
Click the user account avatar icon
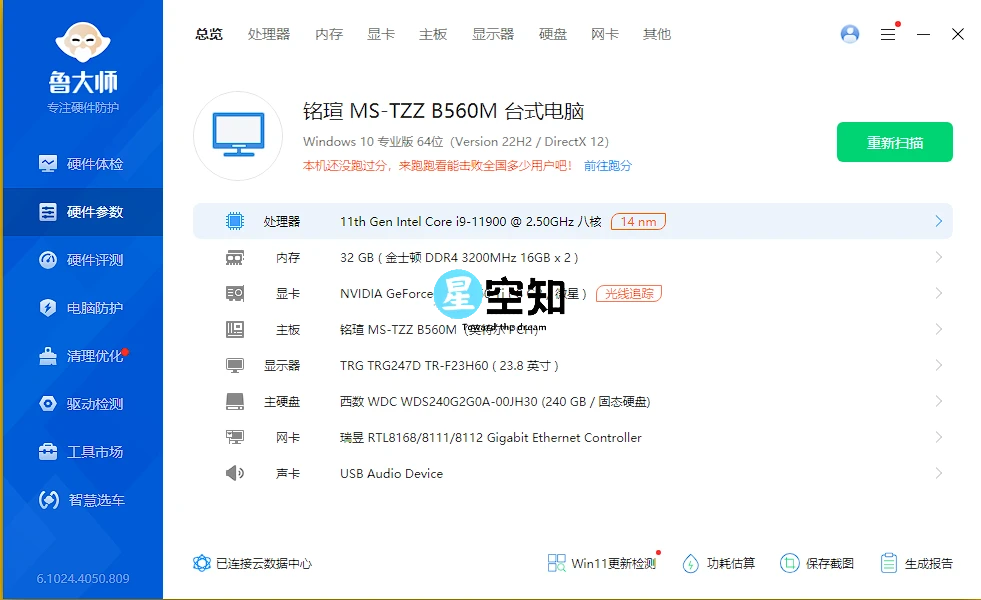pyautogui.click(x=849, y=33)
